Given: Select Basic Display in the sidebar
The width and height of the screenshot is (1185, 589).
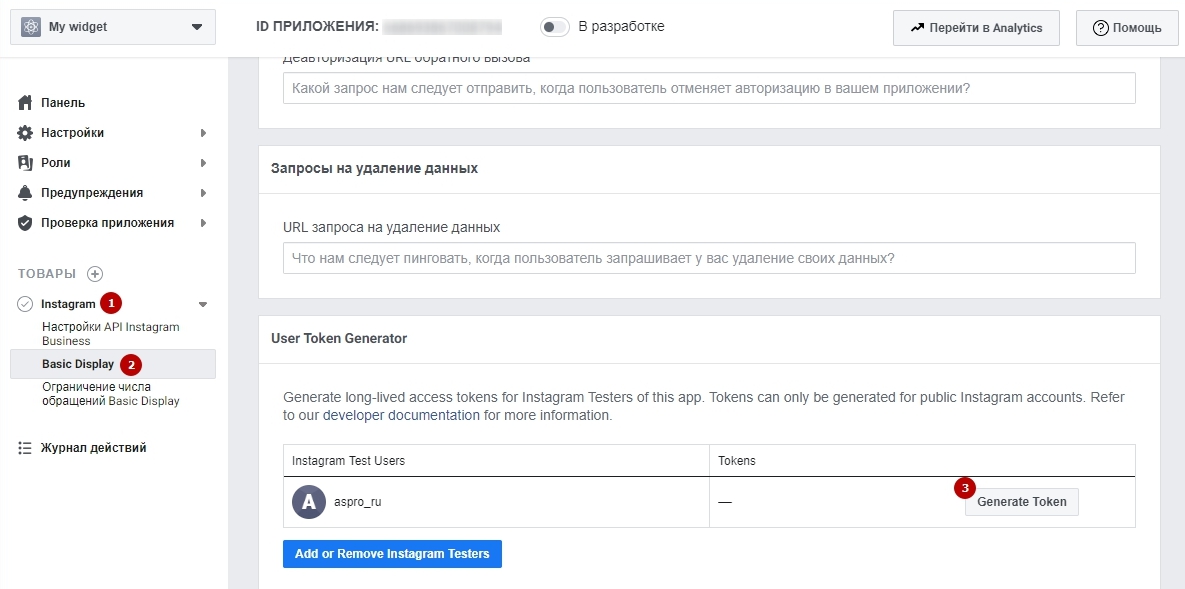Looking at the screenshot, I should 78,364.
